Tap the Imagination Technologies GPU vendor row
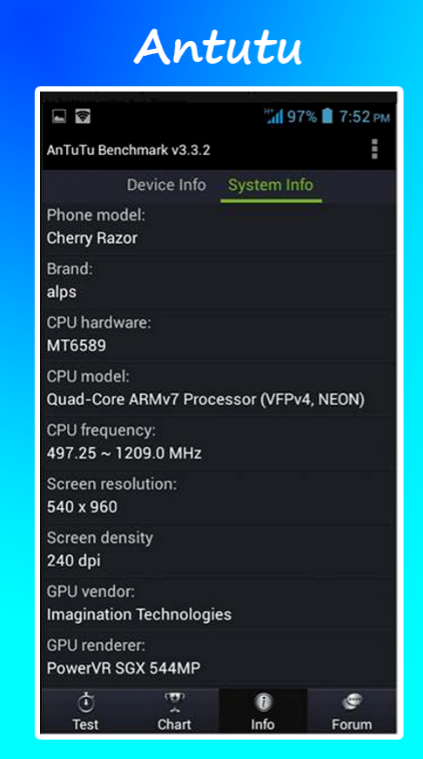The image size is (423, 759). point(219,603)
